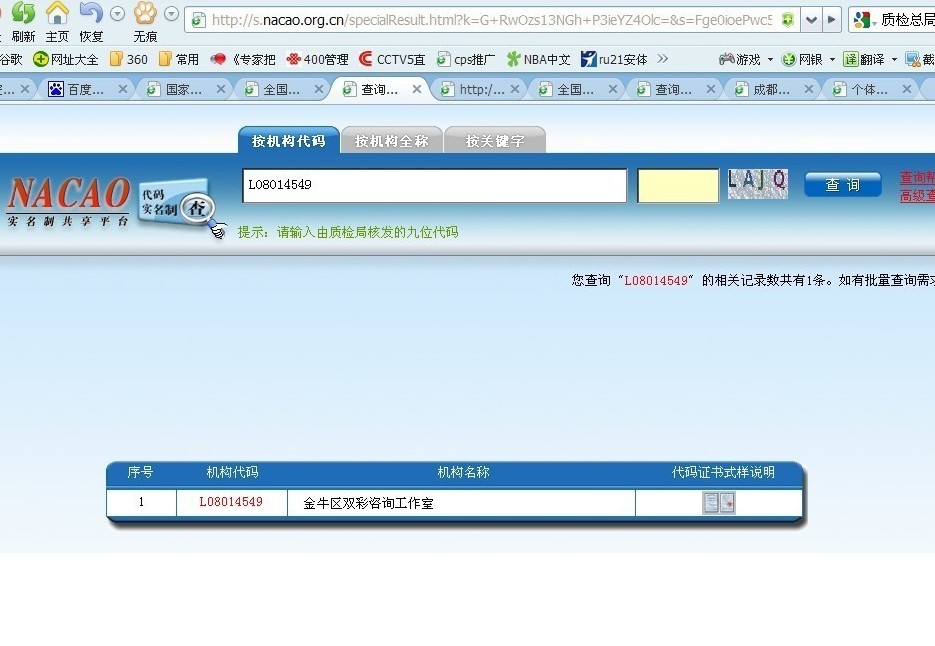This screenshot has width=935, height=646.
Task: Click the green refresh (刷新) icon
Action: click(24, 13)
